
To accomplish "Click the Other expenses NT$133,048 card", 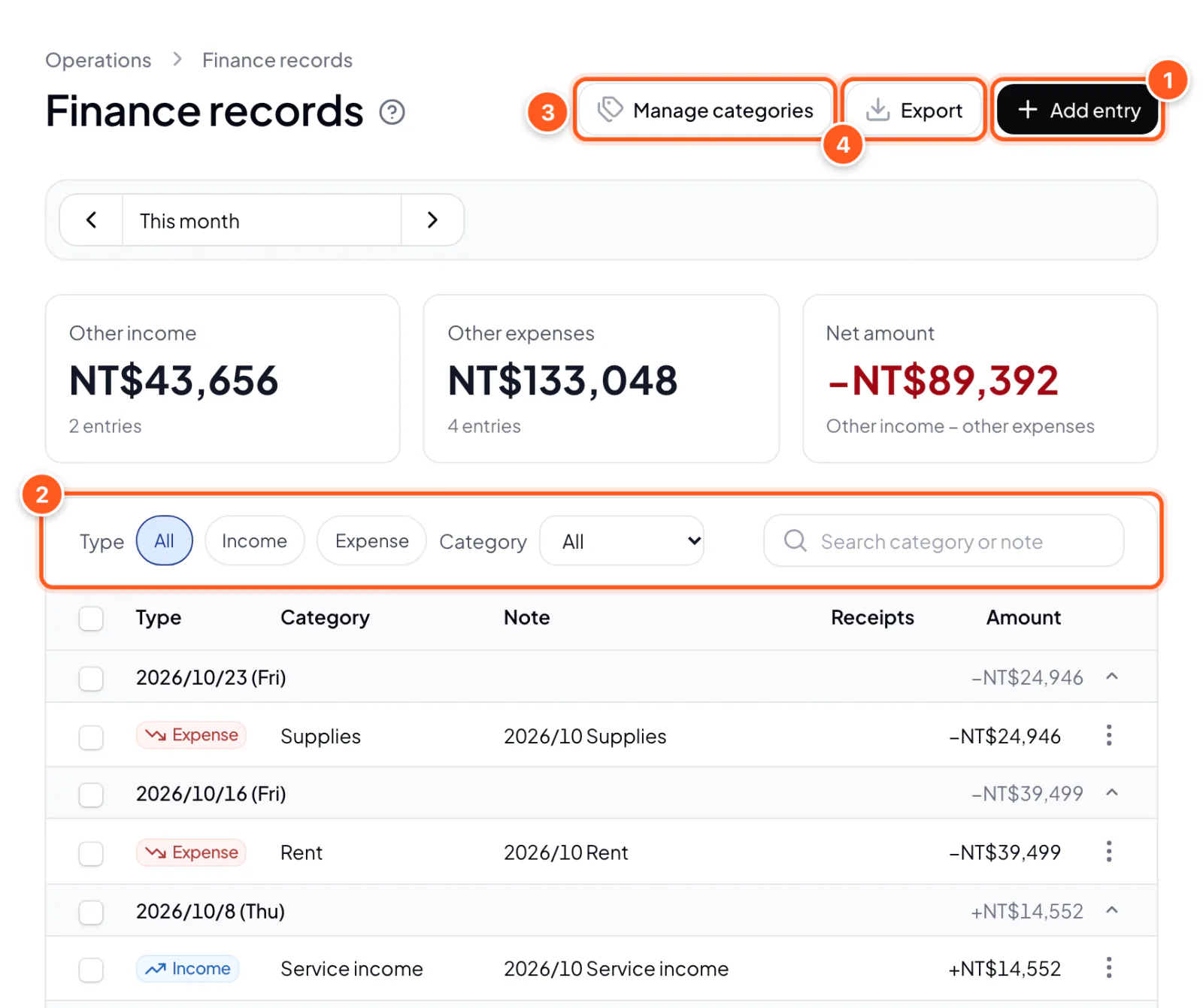I will 601,379.
